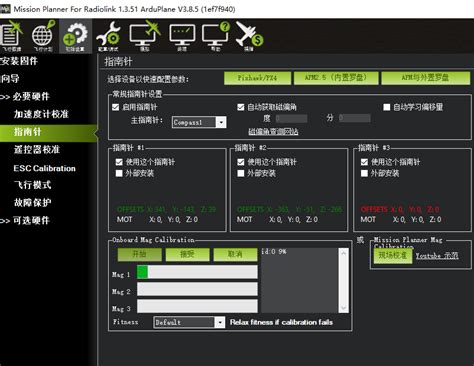Click the calibration log scrollbar down arrow
The height and width of the screenshot is (366, 474).
(x=344, y=308)
